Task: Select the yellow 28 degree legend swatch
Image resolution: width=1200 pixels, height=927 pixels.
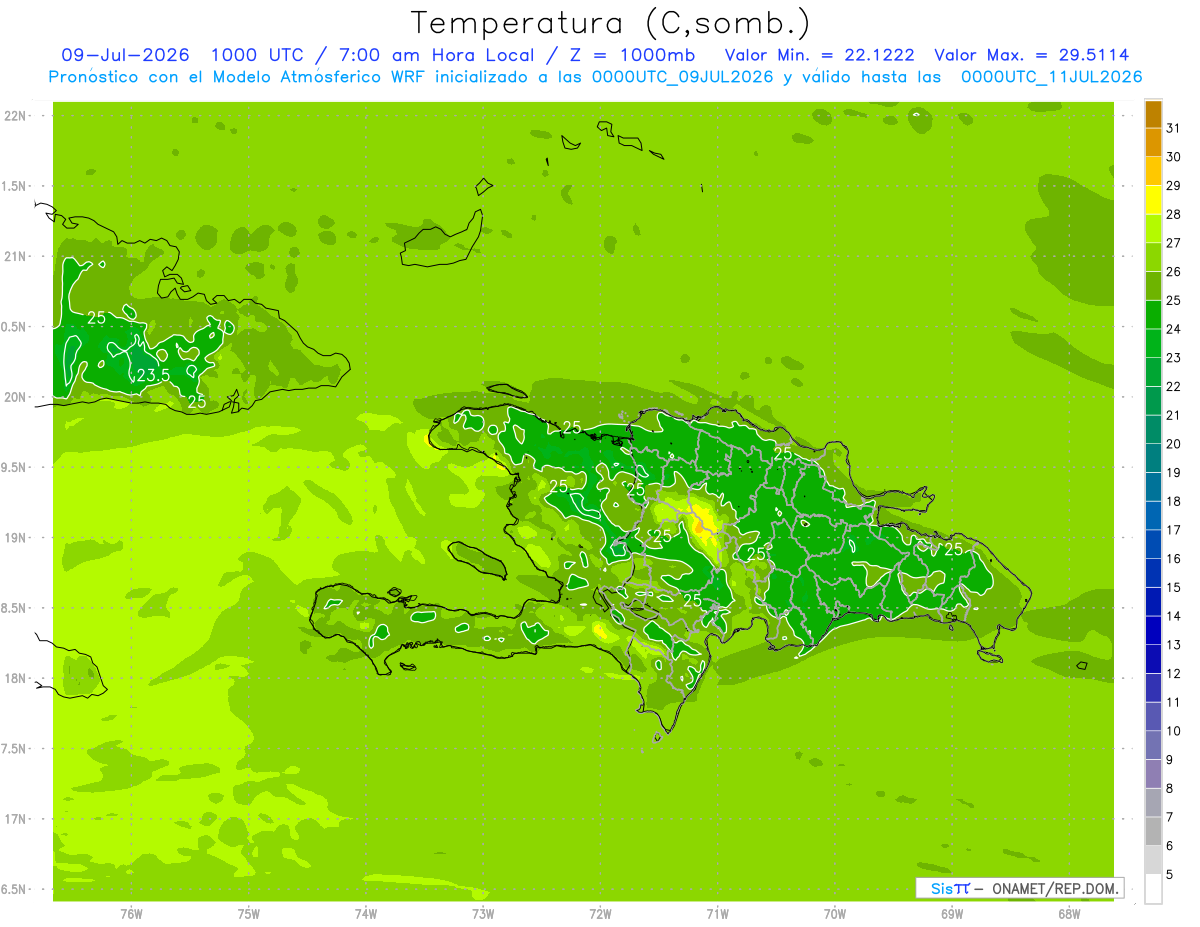Action: tap(1153, 201)
